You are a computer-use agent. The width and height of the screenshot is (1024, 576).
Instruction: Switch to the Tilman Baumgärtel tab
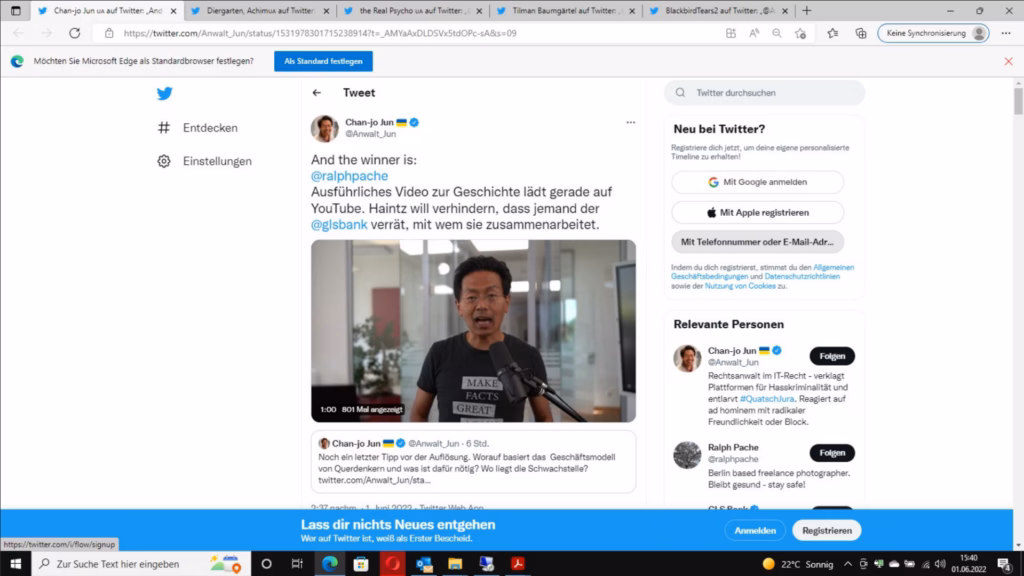point(564,11)
